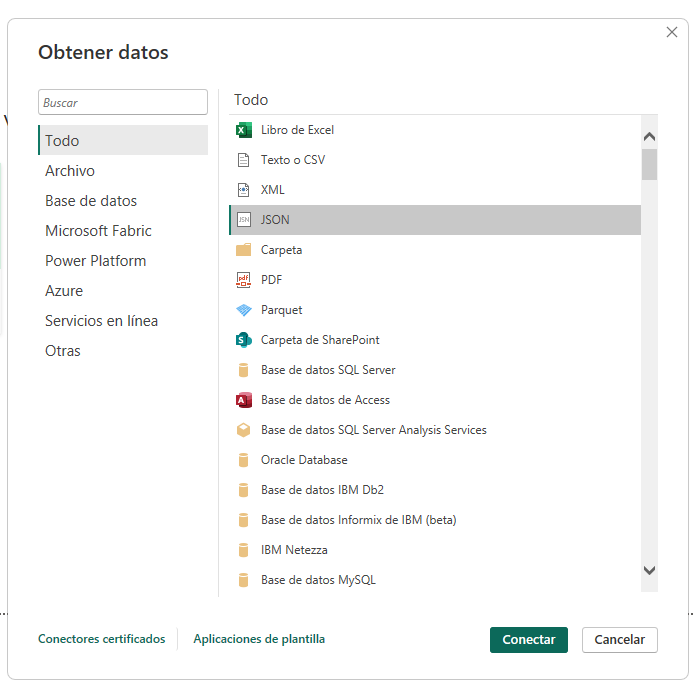Select the Carpeta de SharePoint icon
This screenshot has width=695, height=692.
(x=243, y=340)
